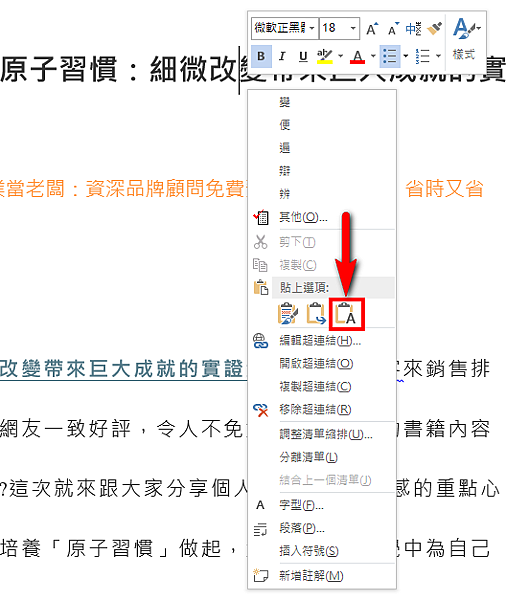Click body text 這次就來跟大家分享個人
This screenshot has width=506, height=600.
pyautogui.click(x=129, y=489)
